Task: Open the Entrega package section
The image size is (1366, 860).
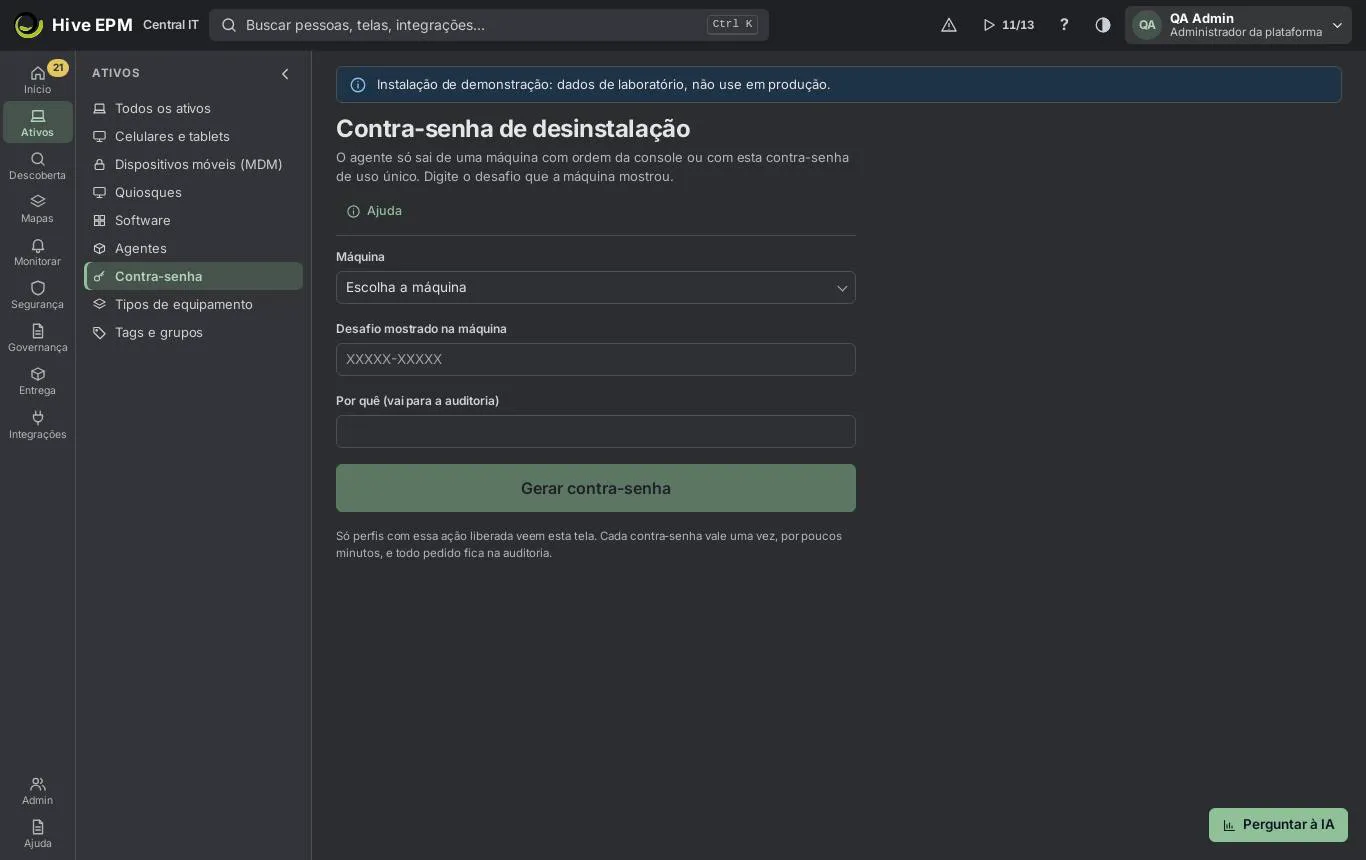Action: [38, 380]
